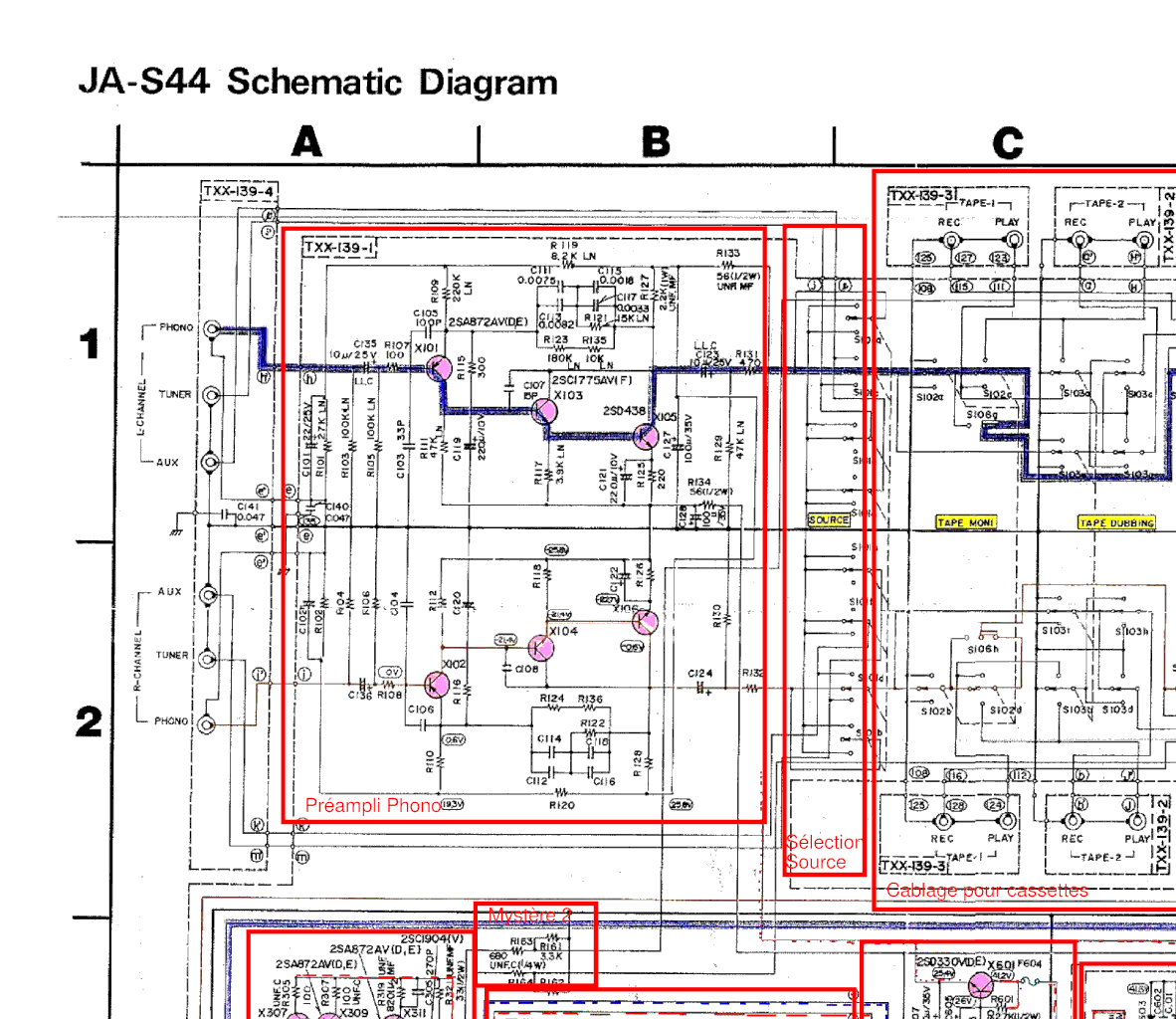1176x1019 pixels.
Task: Click the upper TAPE-2 REC jack
Action: coord(1078,240)
